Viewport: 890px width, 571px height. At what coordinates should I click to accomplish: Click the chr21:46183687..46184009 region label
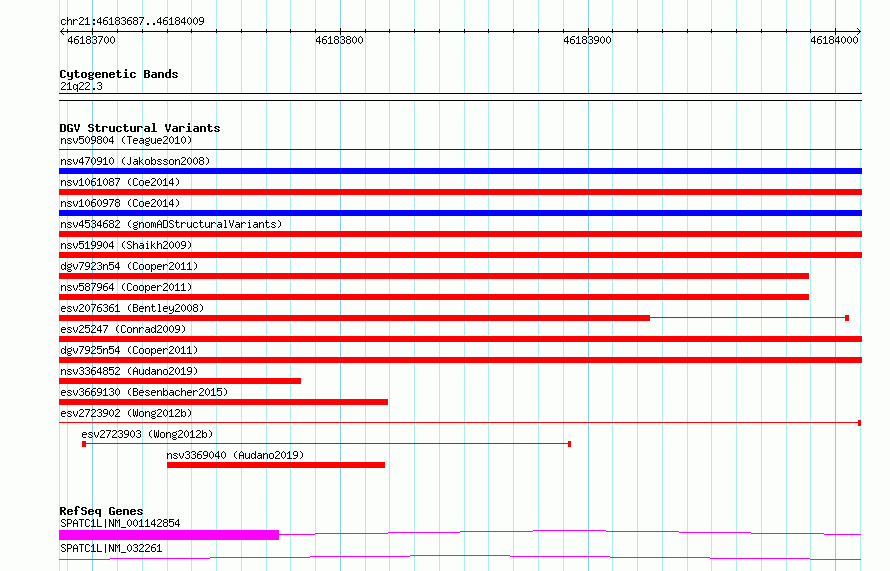click(x=132, y=21)
